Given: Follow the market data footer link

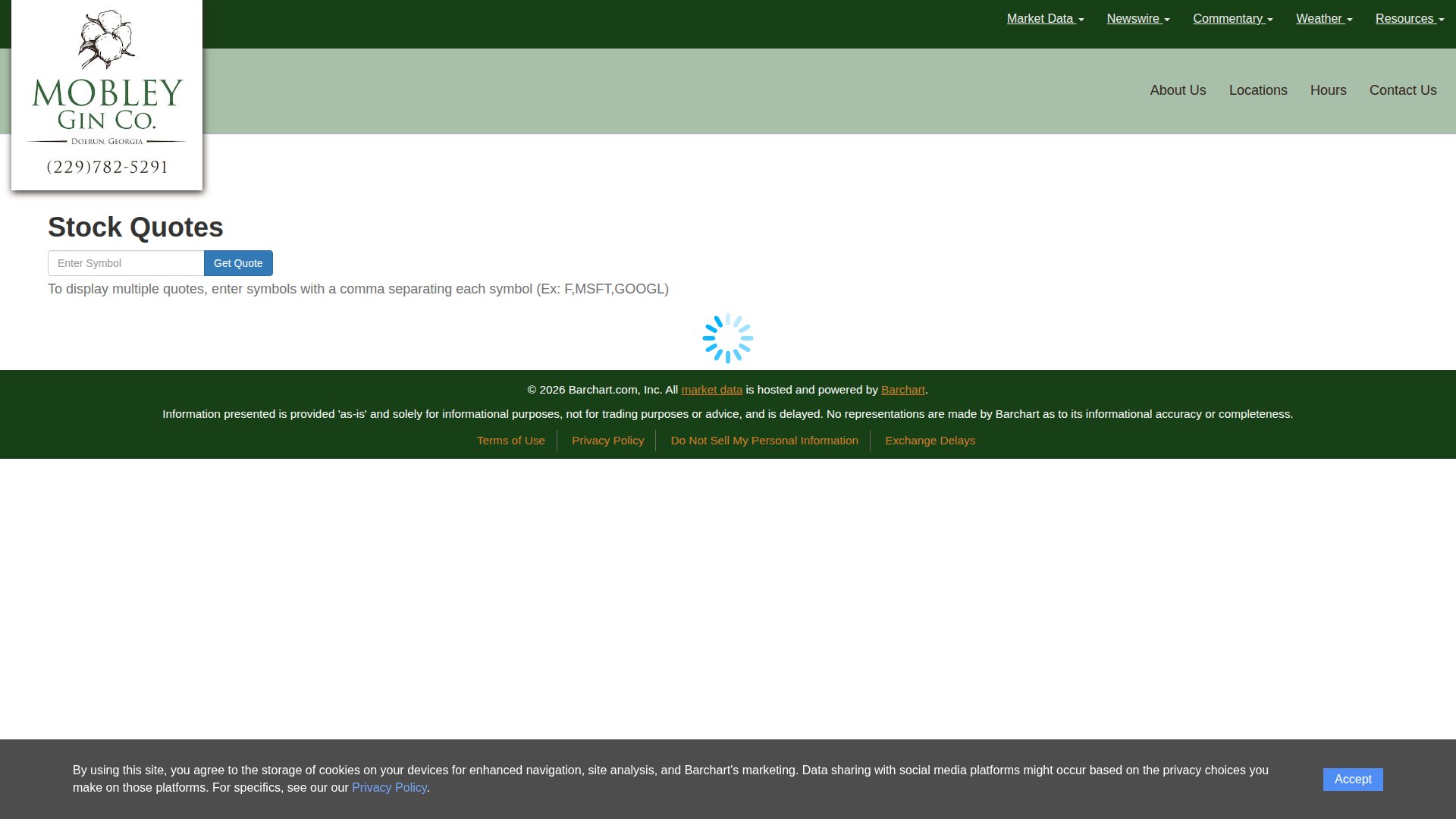Looking at the screenshot, I should (x=711, y=390).
